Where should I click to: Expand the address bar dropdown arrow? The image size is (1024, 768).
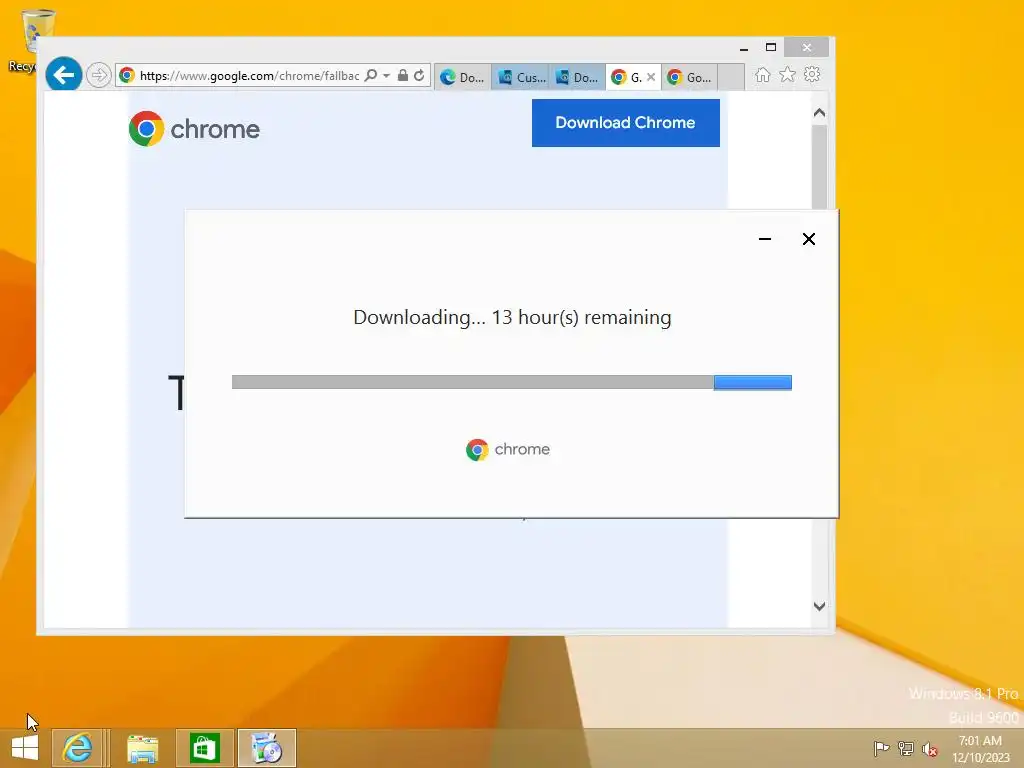[x=387, y=76]
